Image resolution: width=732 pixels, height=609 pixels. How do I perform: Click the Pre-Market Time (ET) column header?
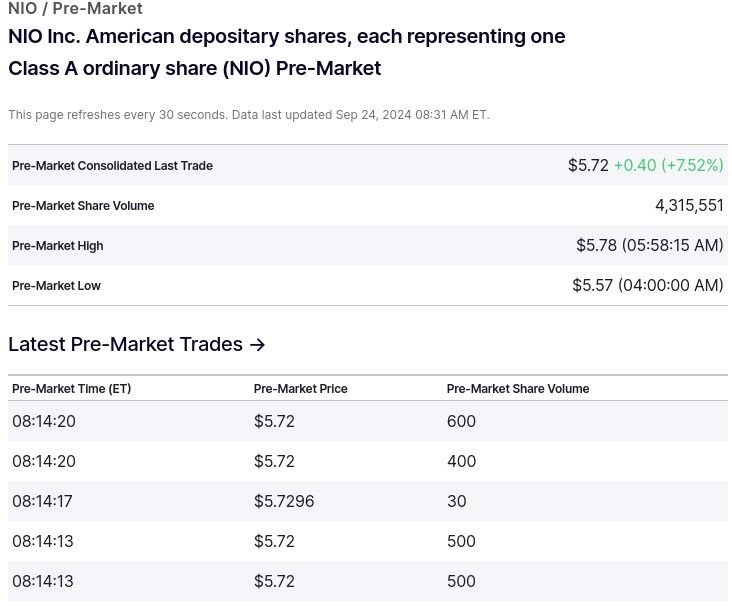71,389
